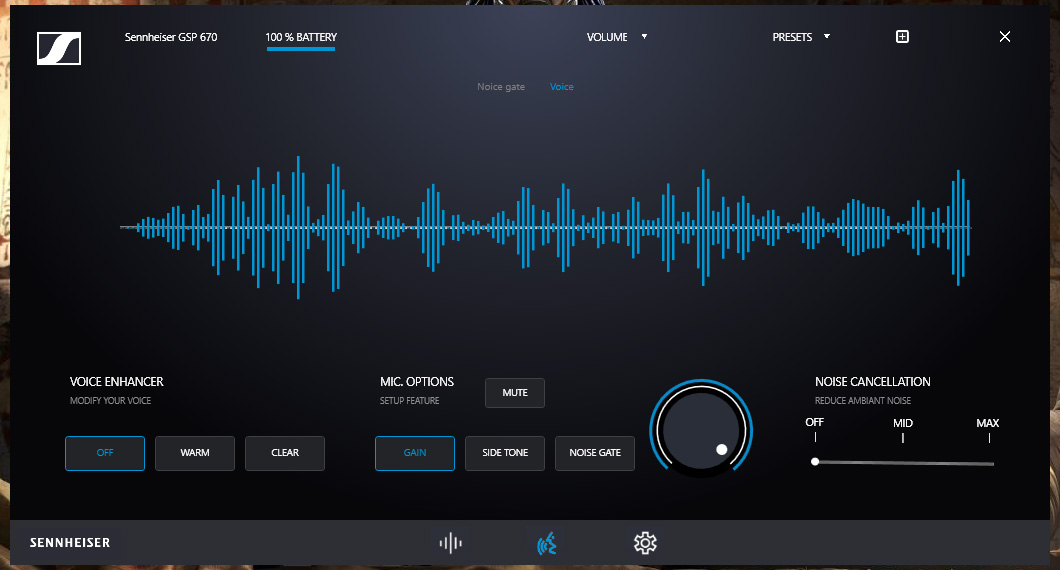The width and height of the screenshot is (1060, 570).
Task: Click the Sennheiser logo icon
Action: coord(58,49)
